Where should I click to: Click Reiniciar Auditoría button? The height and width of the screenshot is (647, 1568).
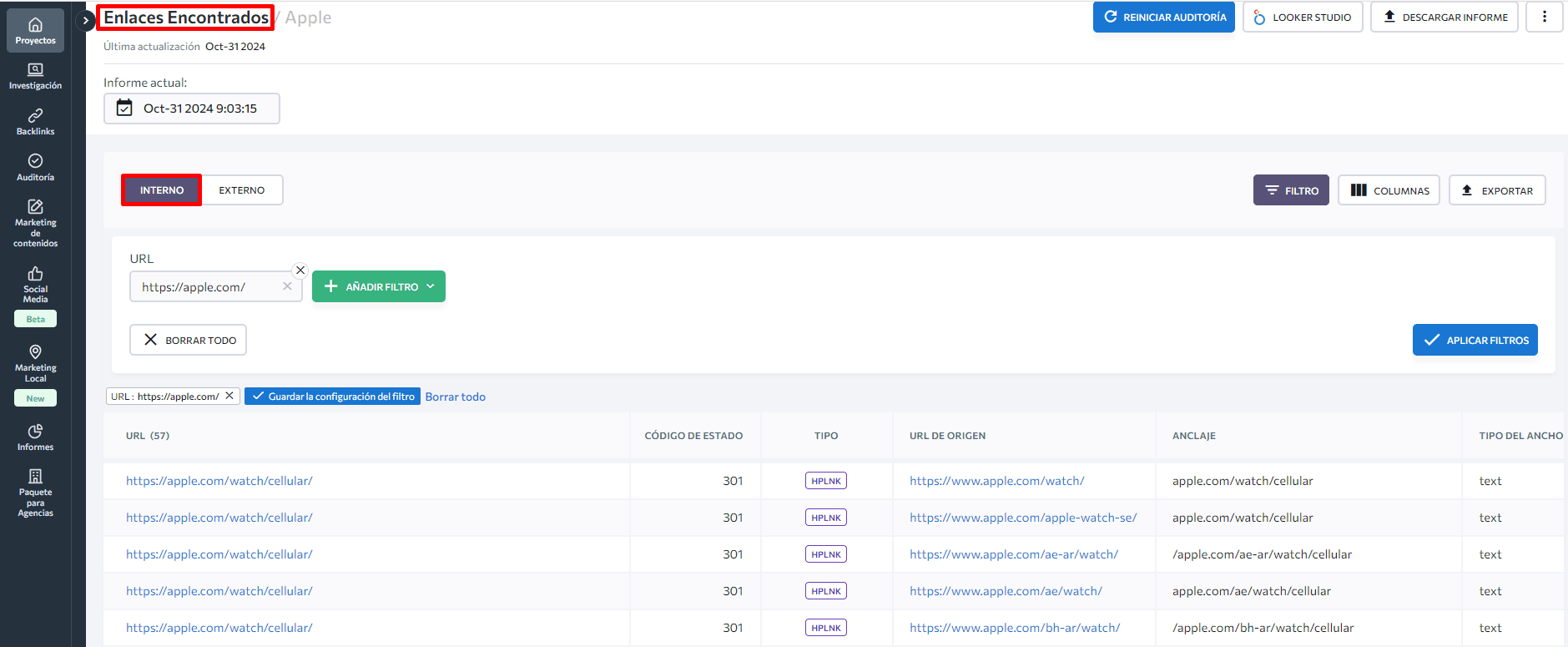(1163, 17)
